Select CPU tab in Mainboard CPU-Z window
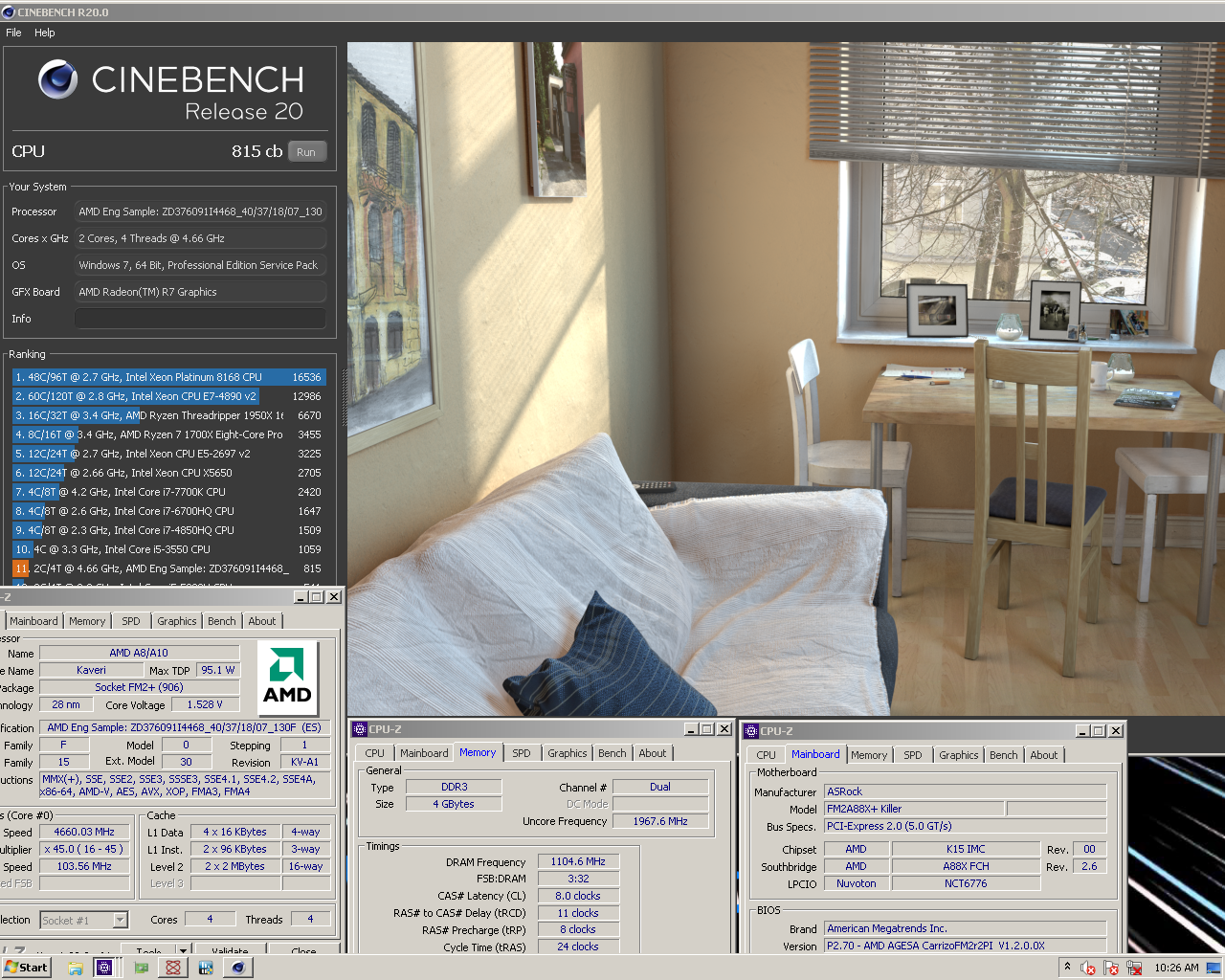This screenshot has width=1225, height=980. point(766,755)
